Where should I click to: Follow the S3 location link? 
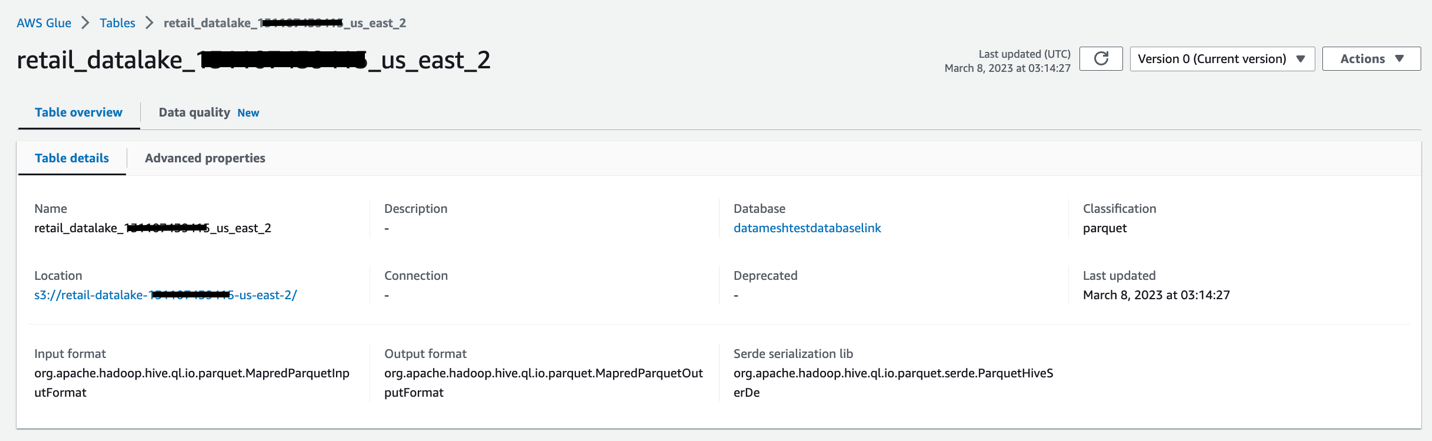tap(165, 295)
